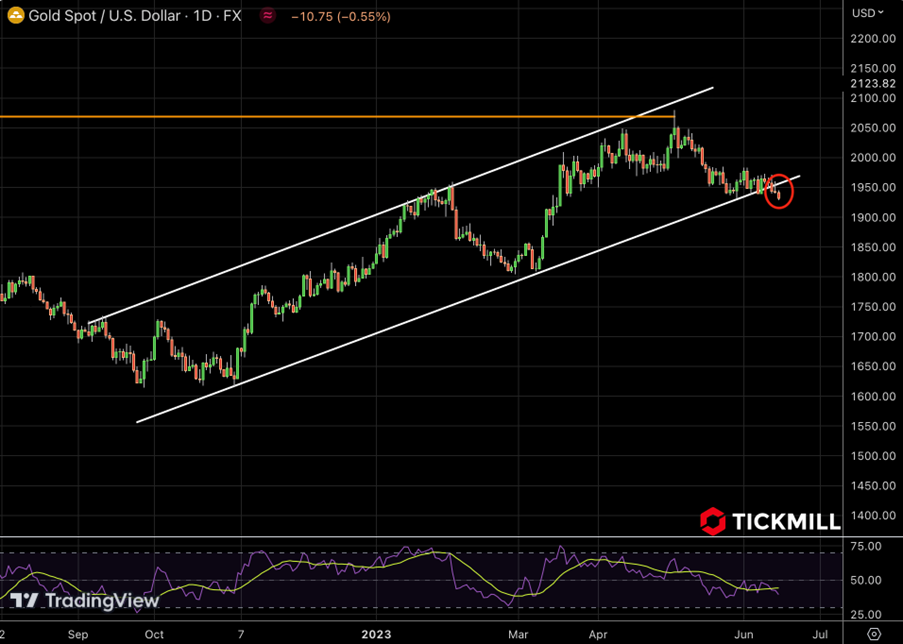Click the Oct time axis label
The width and height of the screenshot is (903, 644).
[154, 635]
